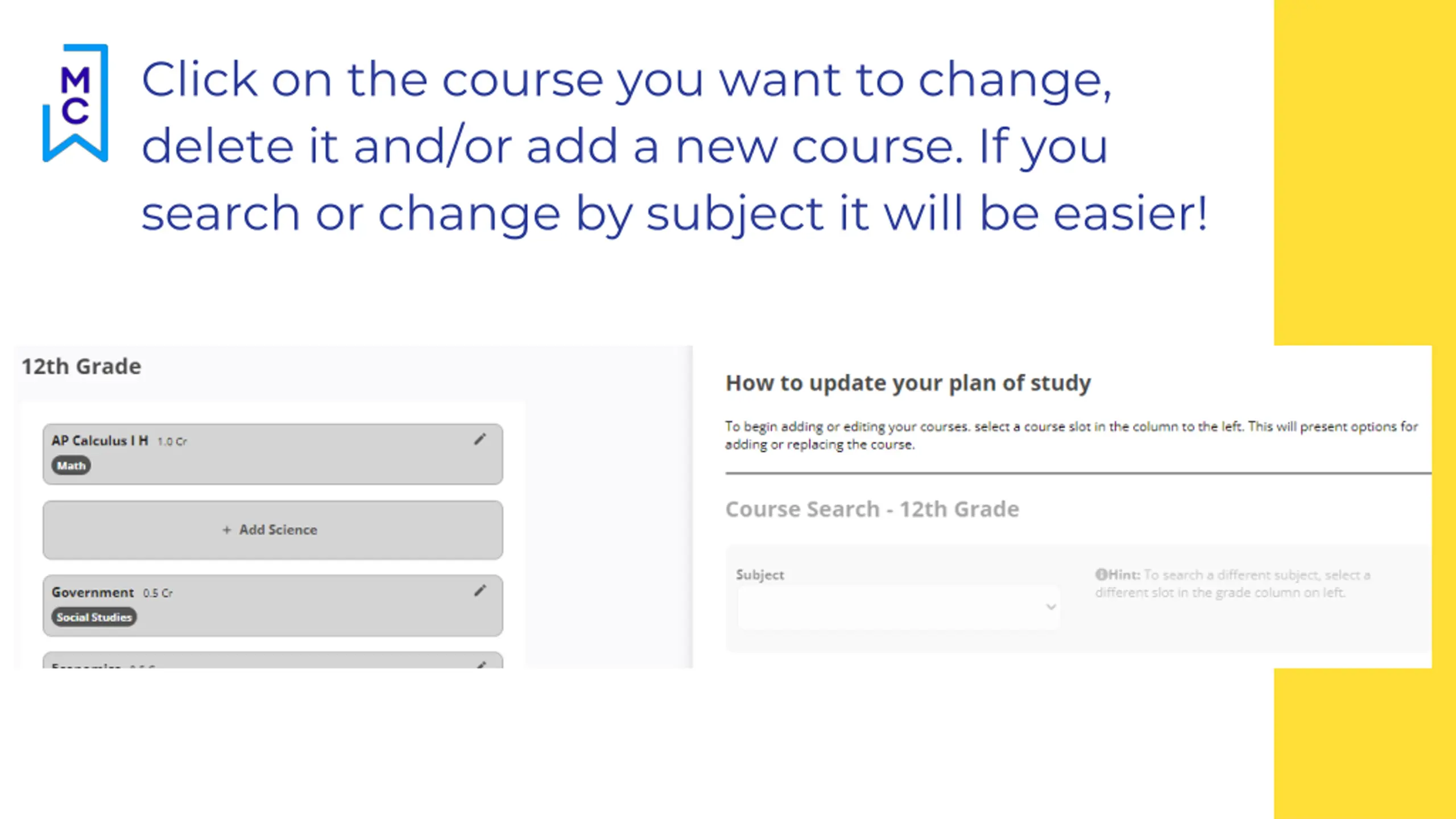
Task: Click the 0.5 Cr credit on Government
Action: pyautogui.click(x=158, y=593)
